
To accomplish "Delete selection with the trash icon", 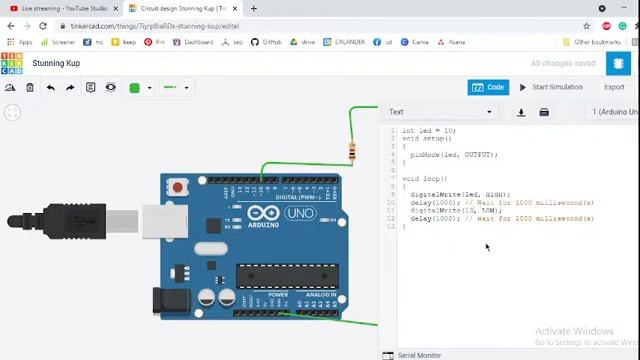I will (30, 87).
